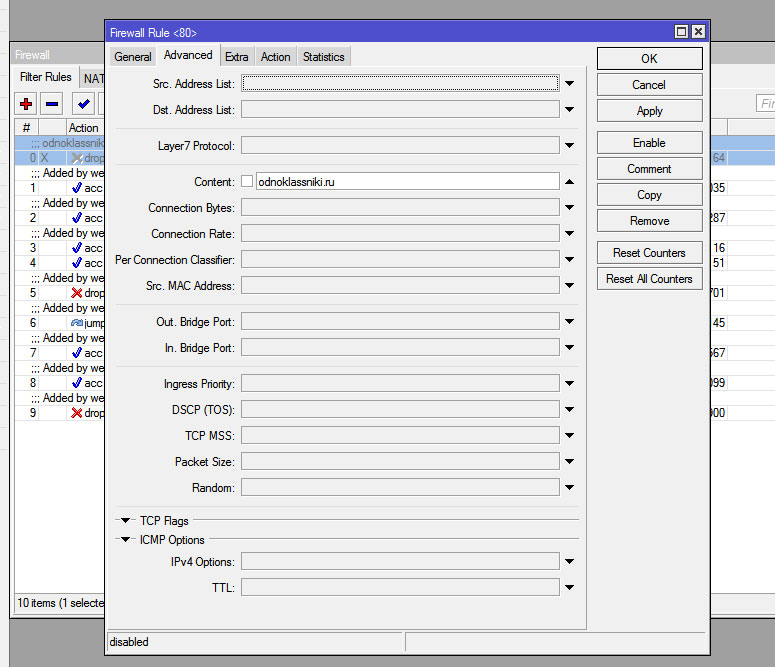
Task: Click the blue checkmark enable rule icon
Action: (x=84, y=104)
